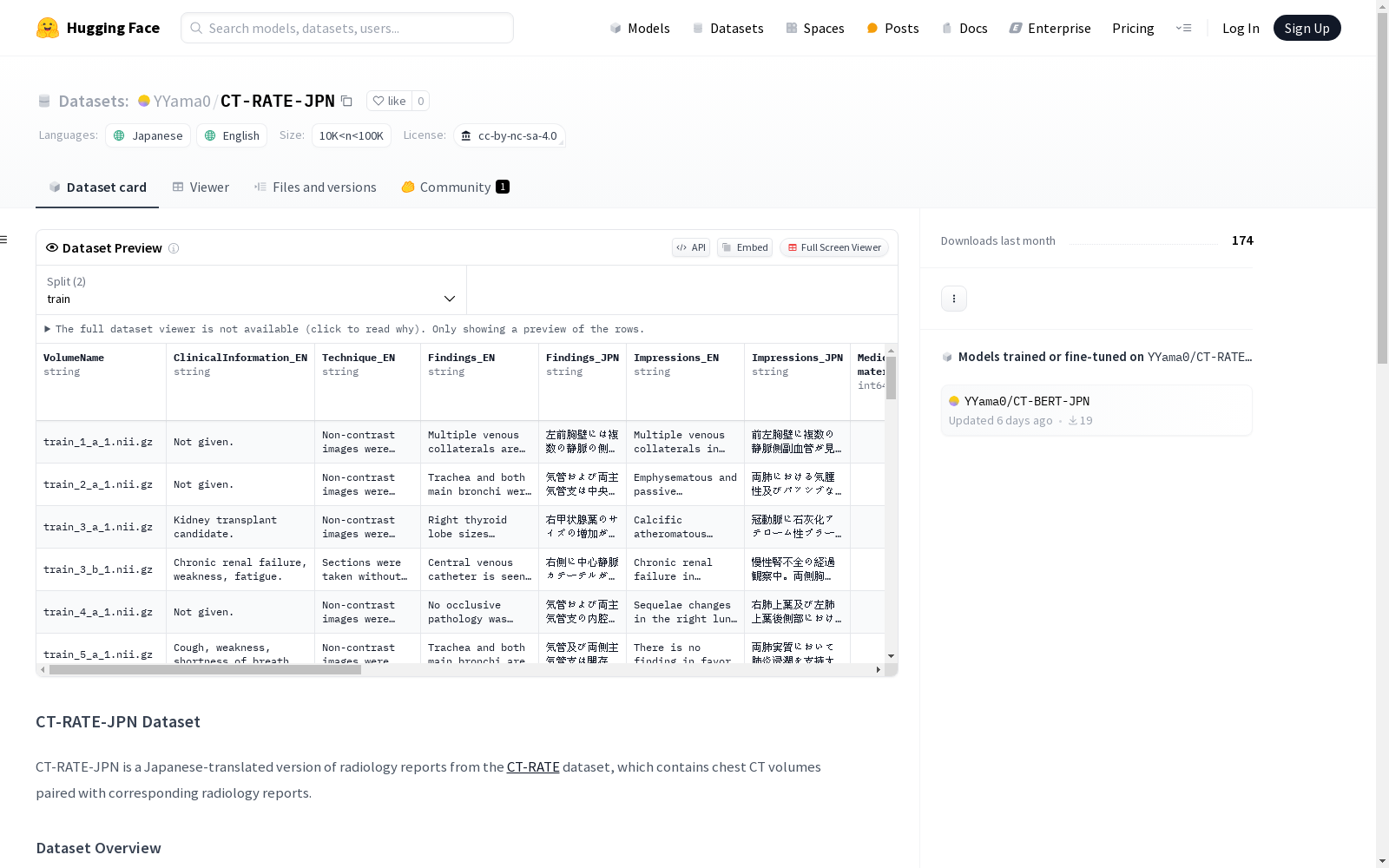Switch to Files and versions tab

pyautogui.click(x=315, y=187)
